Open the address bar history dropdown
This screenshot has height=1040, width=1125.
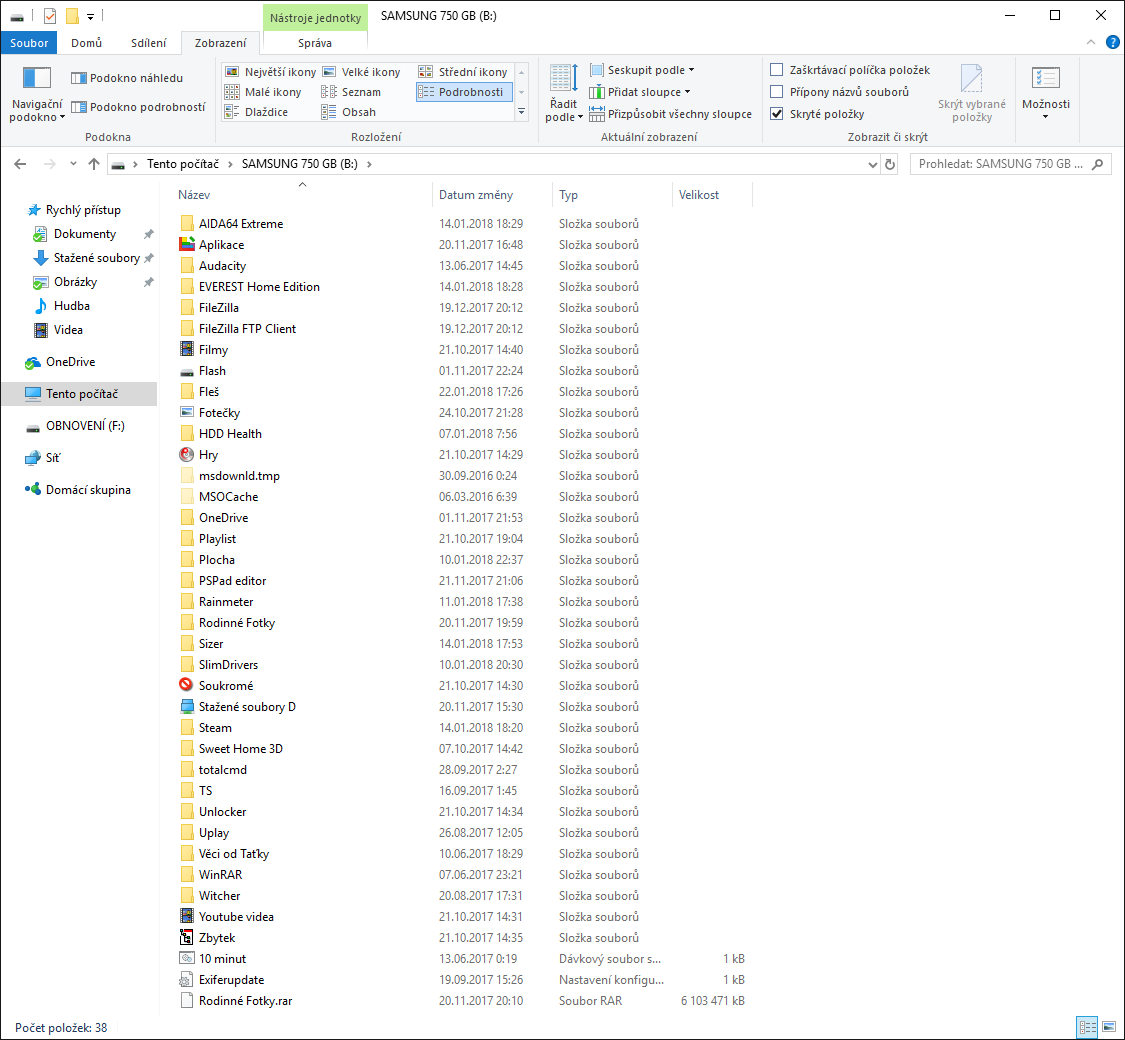pos(872,164)
